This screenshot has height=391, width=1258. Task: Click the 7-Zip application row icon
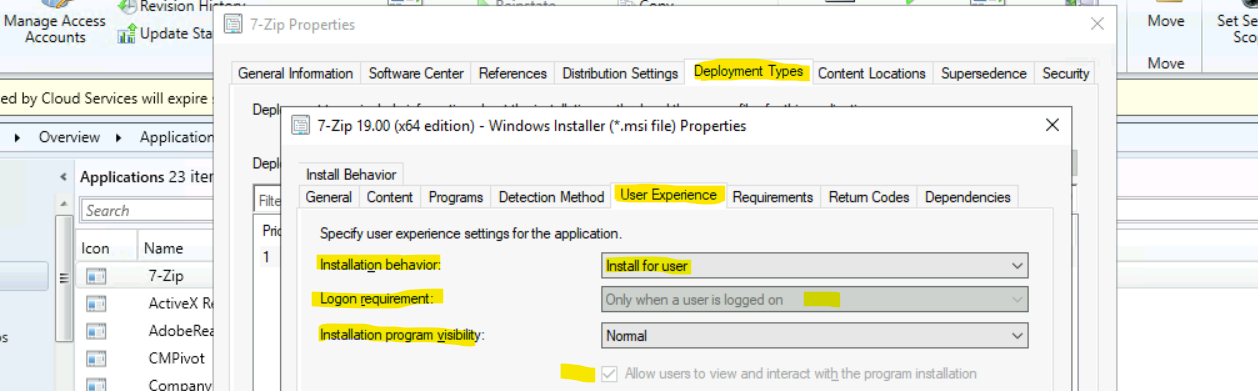click(x=96, y=277)
